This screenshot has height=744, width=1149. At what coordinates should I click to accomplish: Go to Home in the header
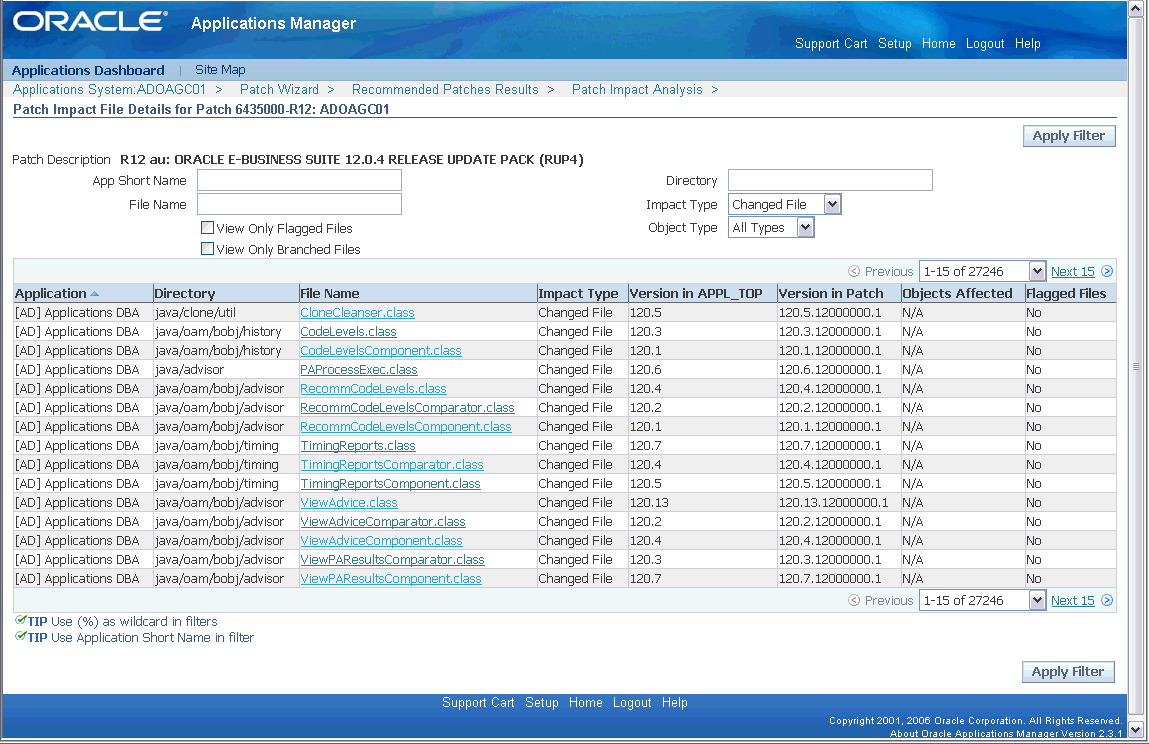tap(939, 43)
